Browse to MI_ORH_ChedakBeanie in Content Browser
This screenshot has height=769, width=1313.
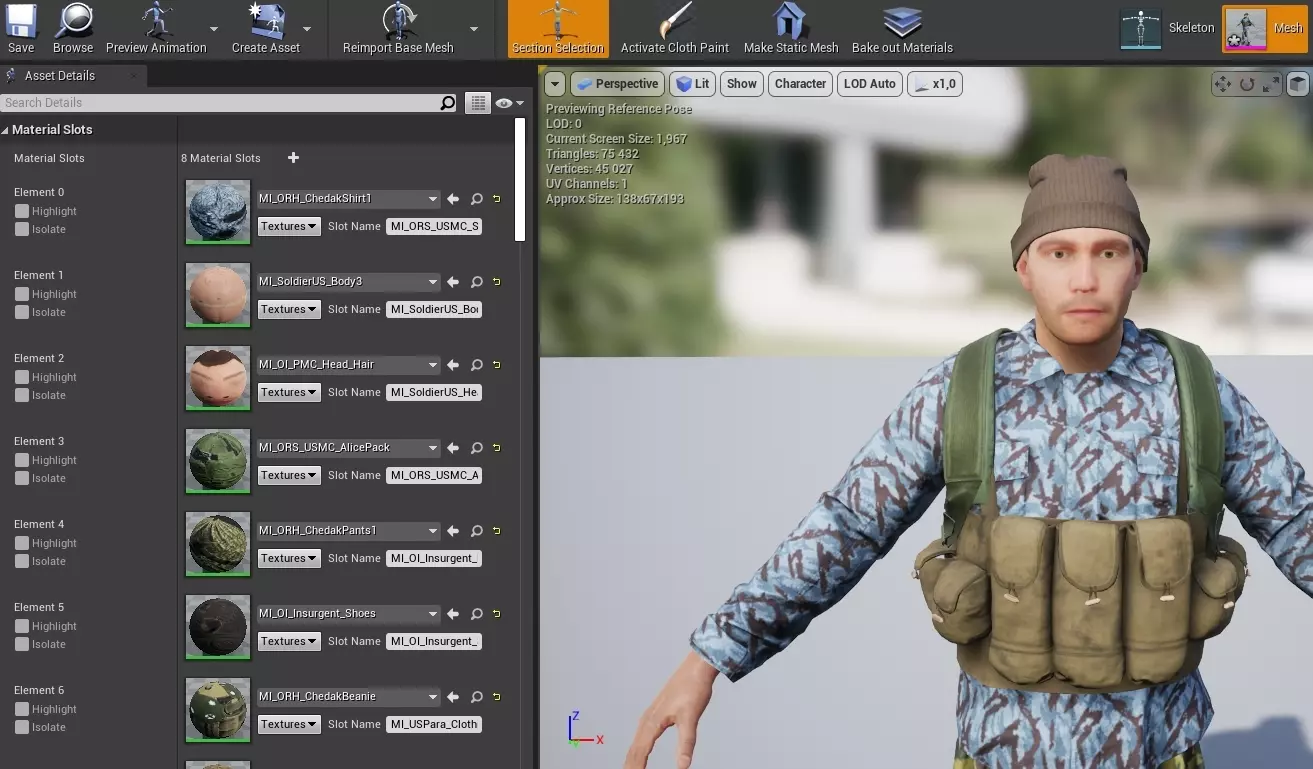pos(477,697)
